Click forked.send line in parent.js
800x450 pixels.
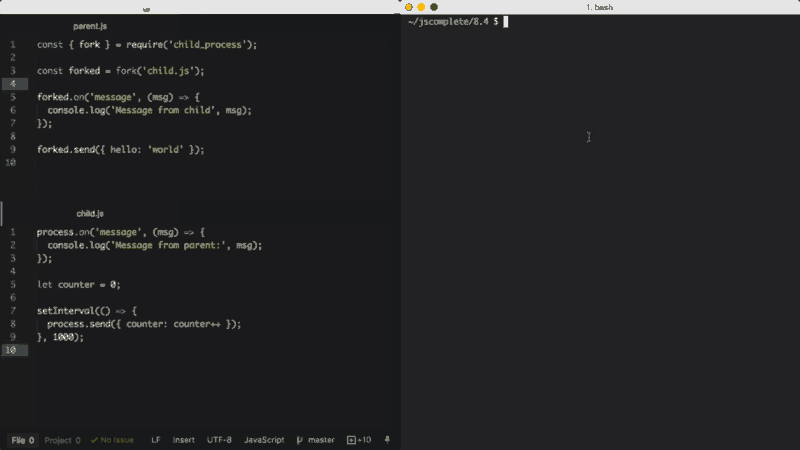120,149
